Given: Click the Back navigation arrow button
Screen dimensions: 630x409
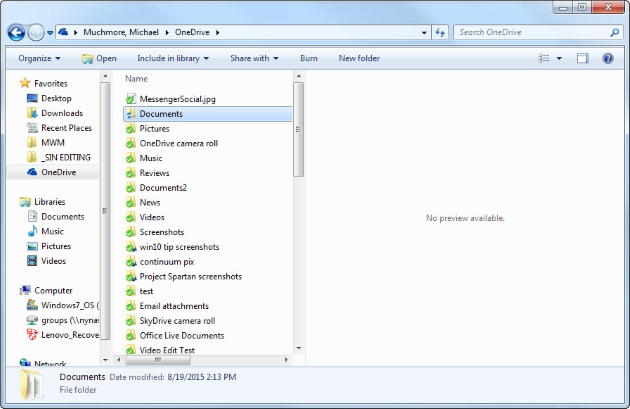Looking at the screenshot, I should (x=16, y=33).
